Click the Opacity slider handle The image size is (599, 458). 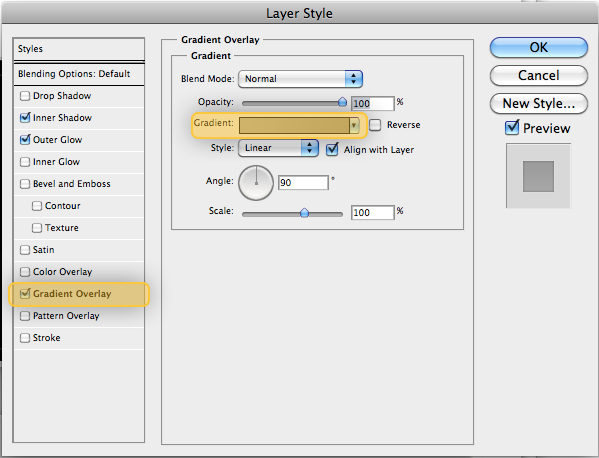pos(342,102)
